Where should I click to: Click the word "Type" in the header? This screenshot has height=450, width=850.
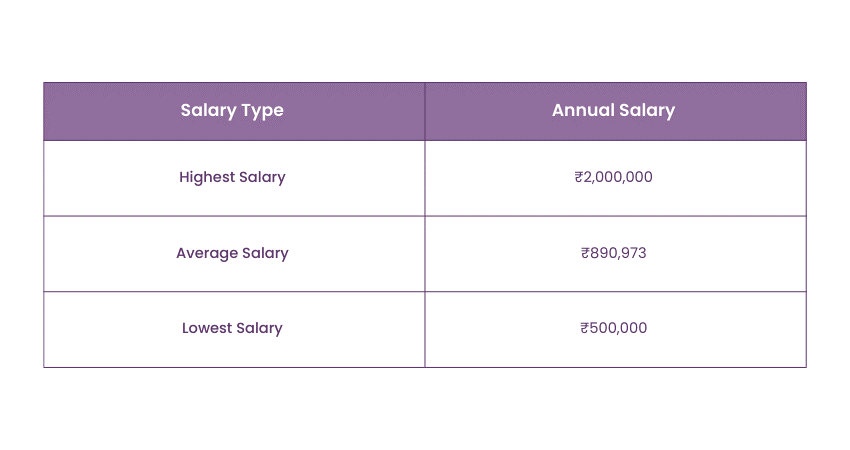tap(263, 111)
